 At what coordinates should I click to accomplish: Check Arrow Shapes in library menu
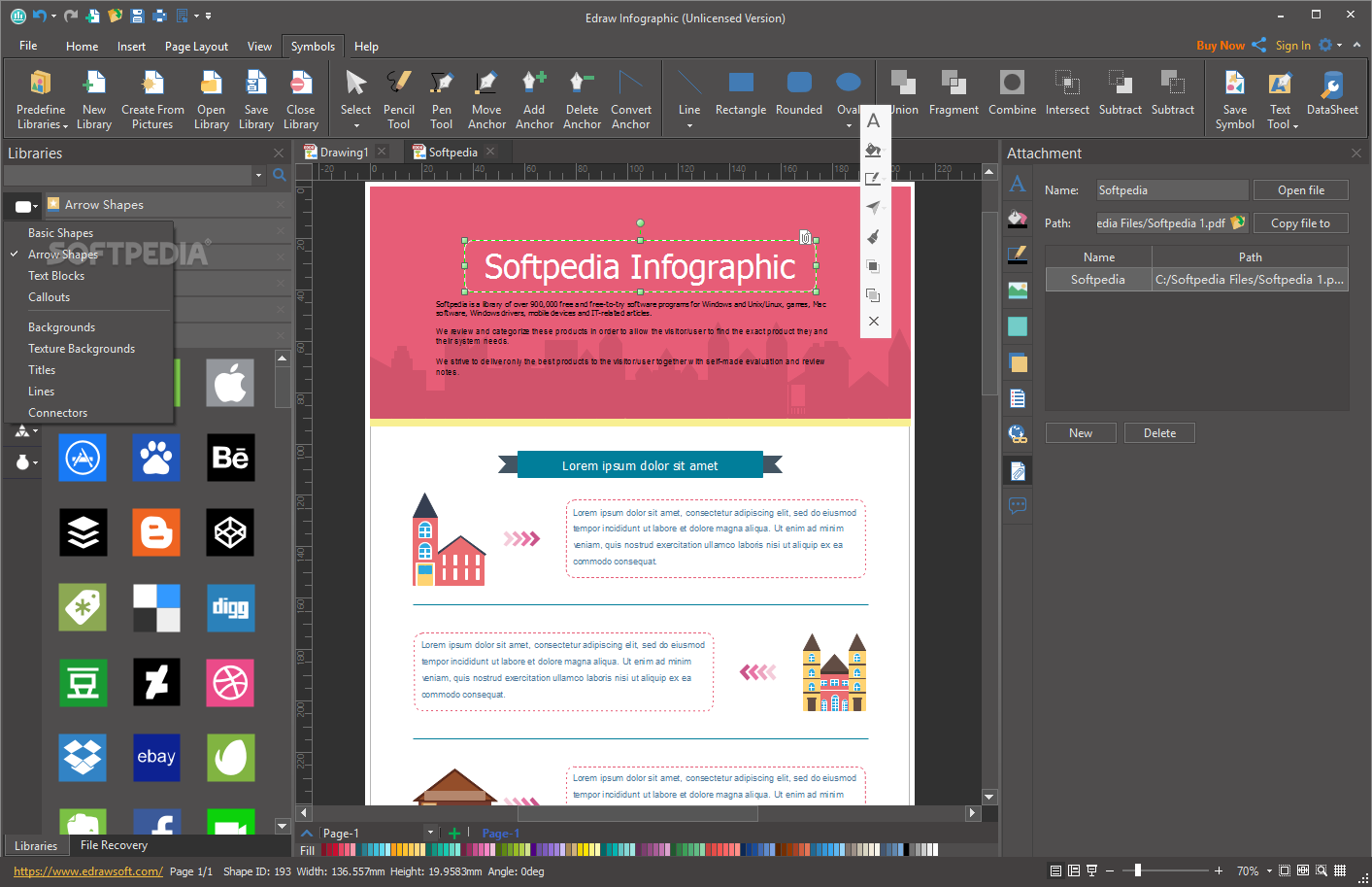coord(63,255)
